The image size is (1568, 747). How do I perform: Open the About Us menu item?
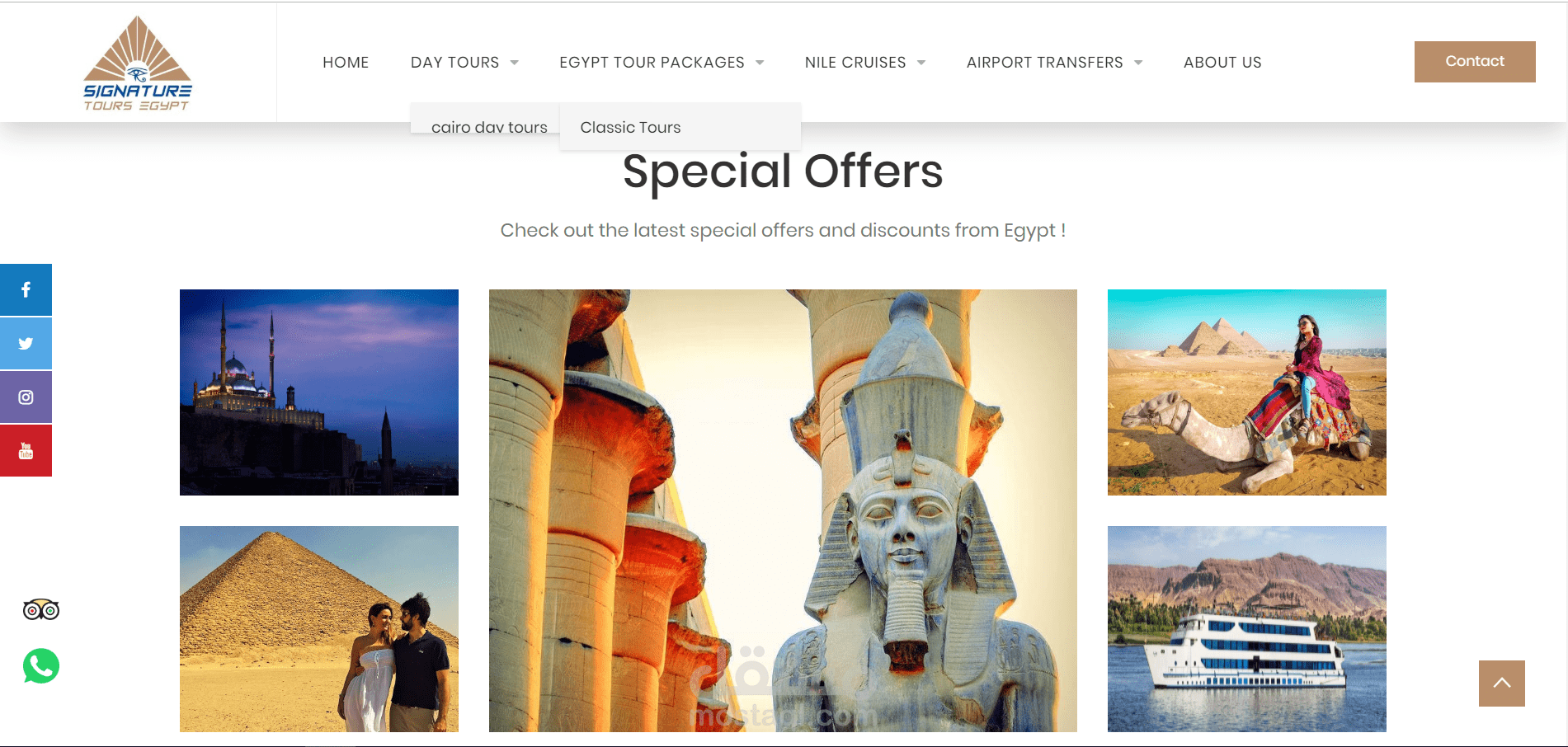1222,63
